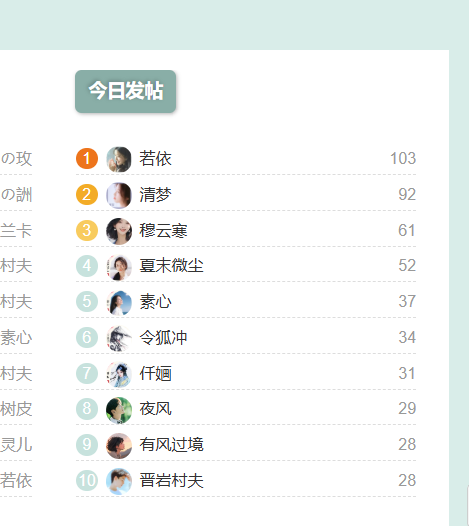
Task: Visit the username link 夏末微尘
Action: point(171,266)
